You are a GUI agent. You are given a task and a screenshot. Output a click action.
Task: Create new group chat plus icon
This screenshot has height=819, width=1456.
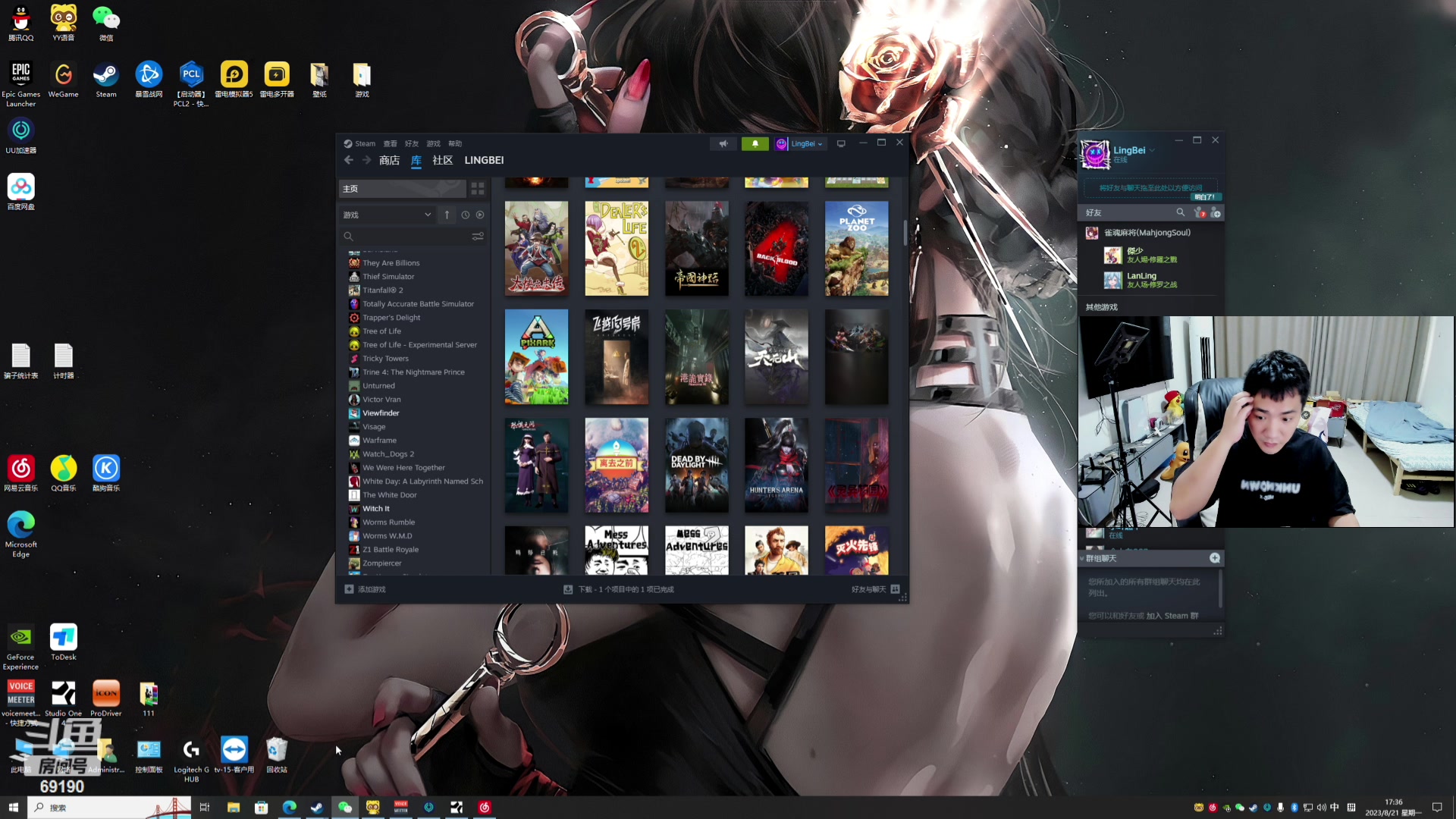pos(1215,558)
